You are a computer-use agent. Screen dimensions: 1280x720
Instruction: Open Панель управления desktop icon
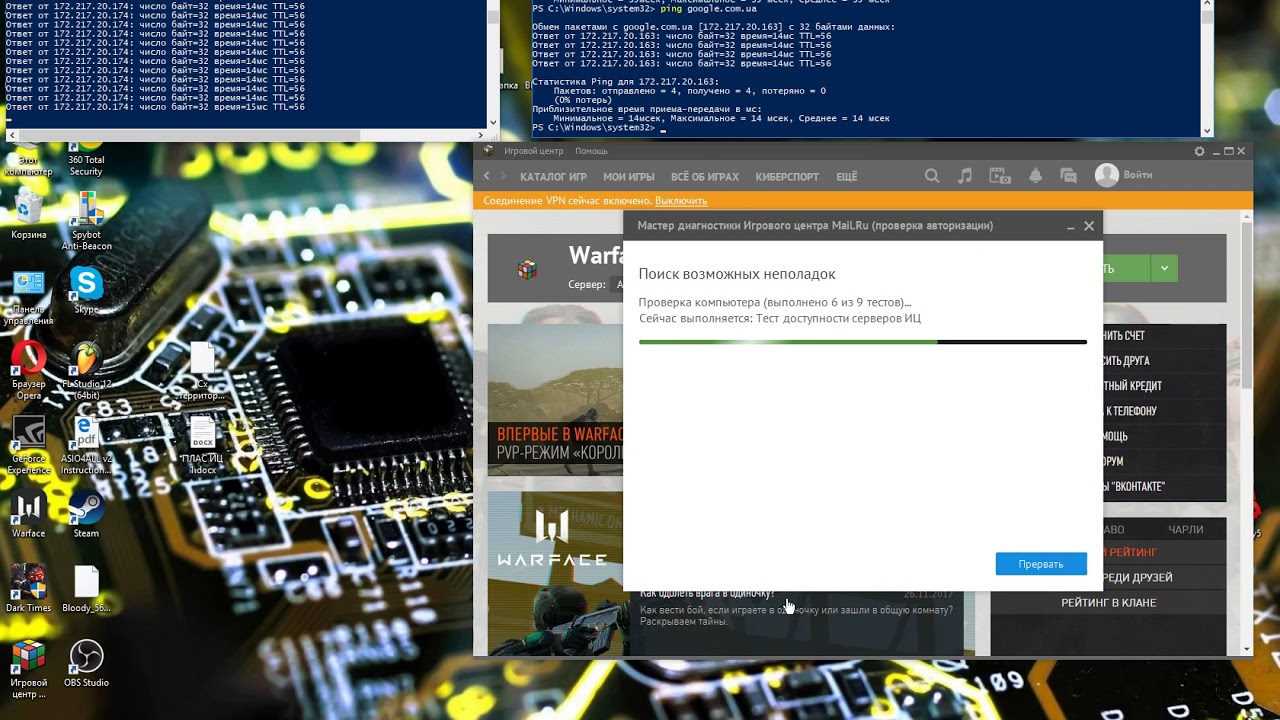pyautogui.click(x=29, y=297)
